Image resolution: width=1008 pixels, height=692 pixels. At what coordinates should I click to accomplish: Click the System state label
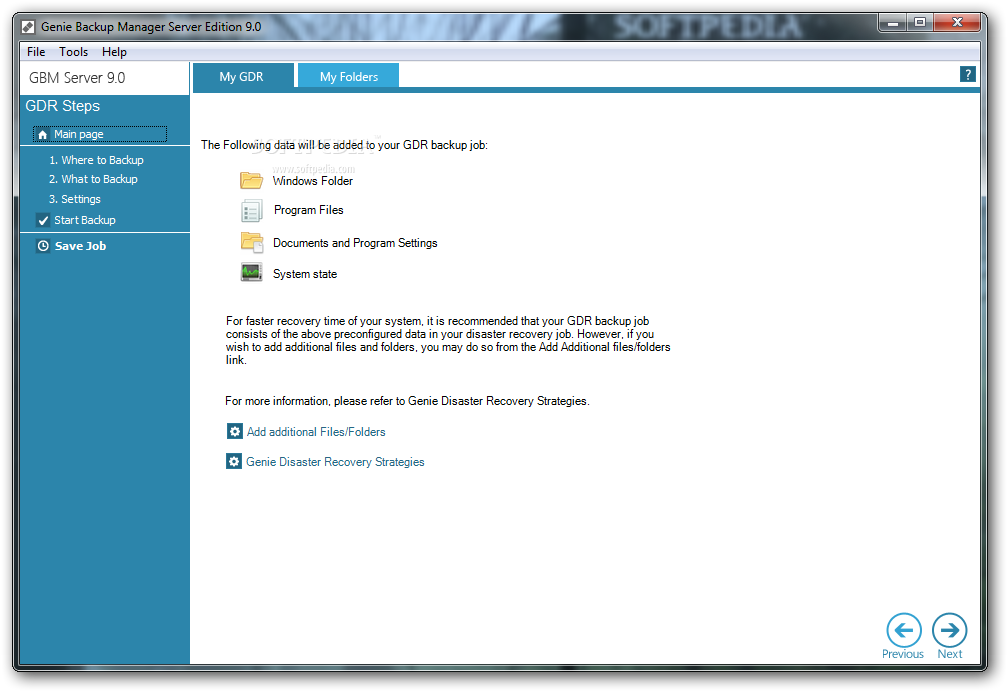click(x=305, y=274)
